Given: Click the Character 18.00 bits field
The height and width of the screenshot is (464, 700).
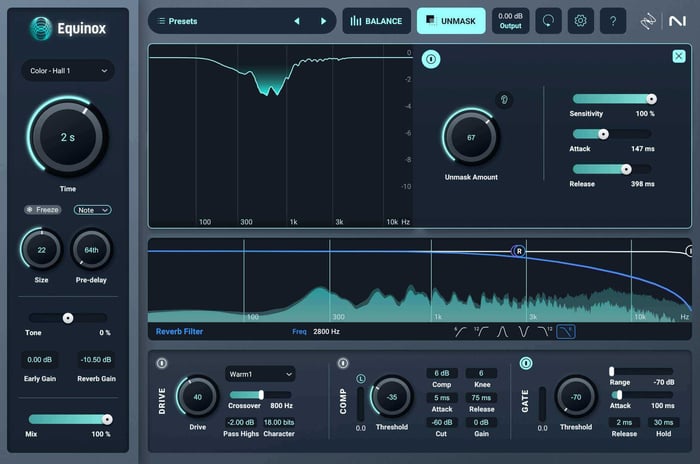Looking at the screenshot, I should (279, 422).
